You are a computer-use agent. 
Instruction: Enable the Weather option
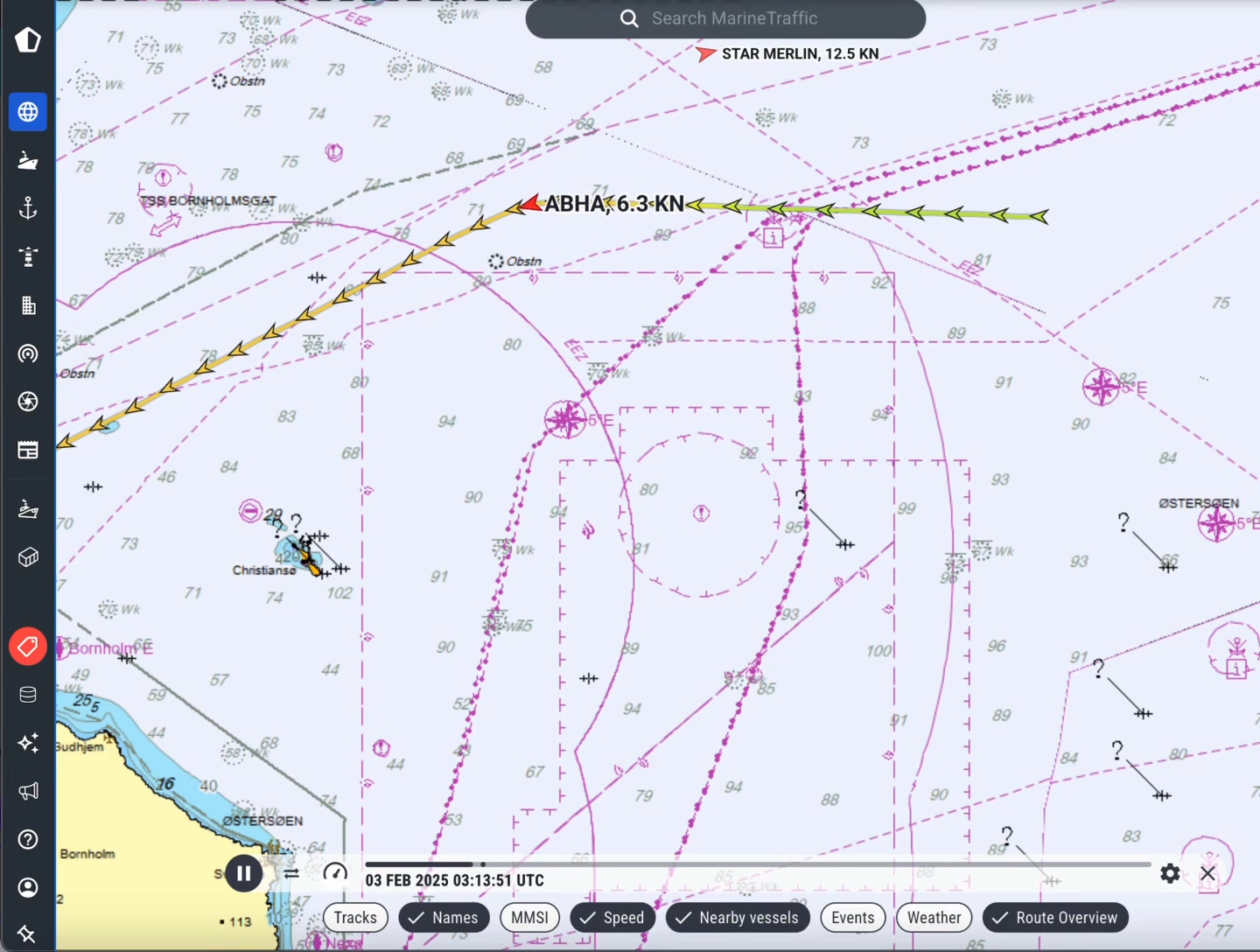[x=934, y=918]
